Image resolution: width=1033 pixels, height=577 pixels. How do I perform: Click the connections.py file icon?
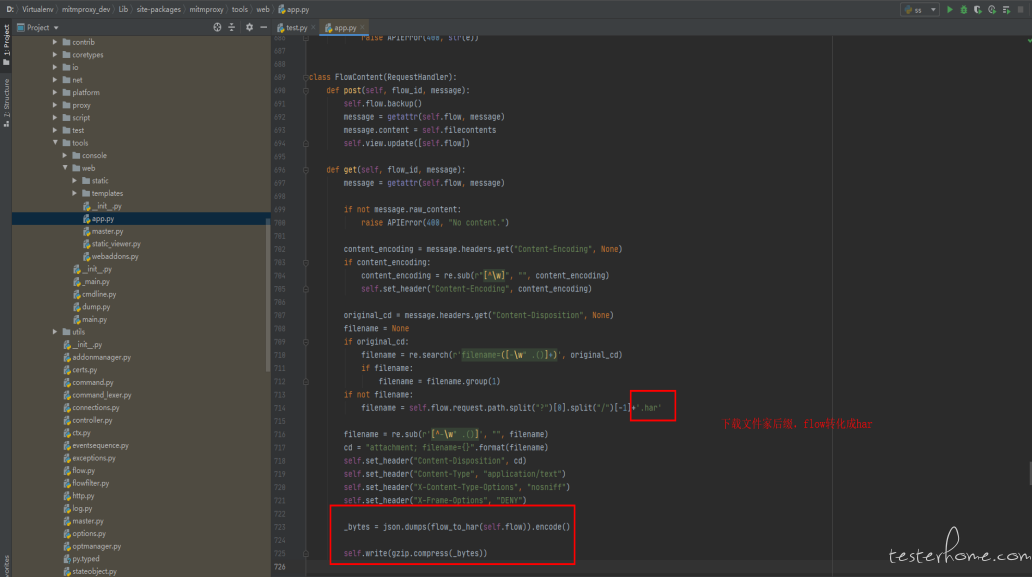(67, 408)
